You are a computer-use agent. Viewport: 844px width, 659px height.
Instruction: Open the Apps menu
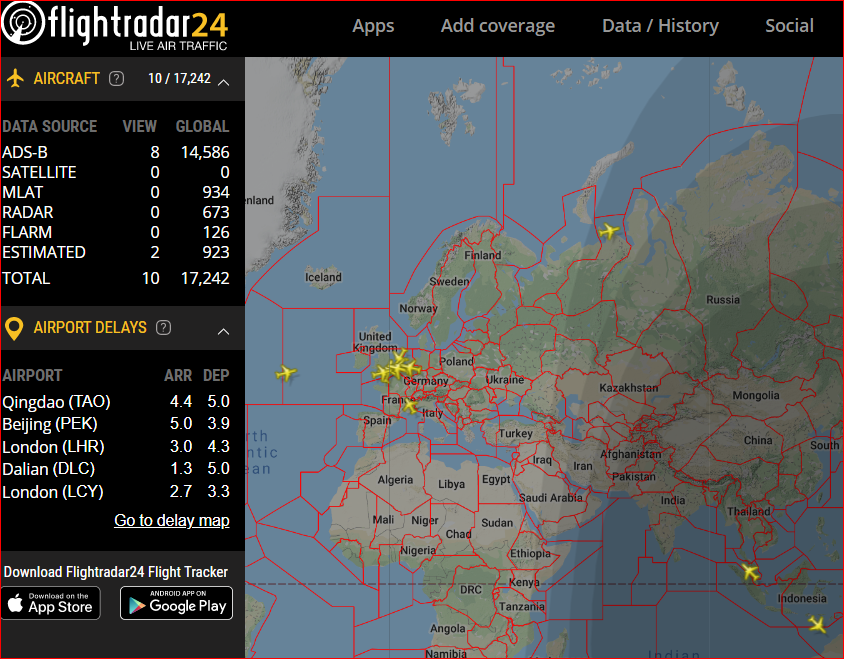[x=373, y=26]
